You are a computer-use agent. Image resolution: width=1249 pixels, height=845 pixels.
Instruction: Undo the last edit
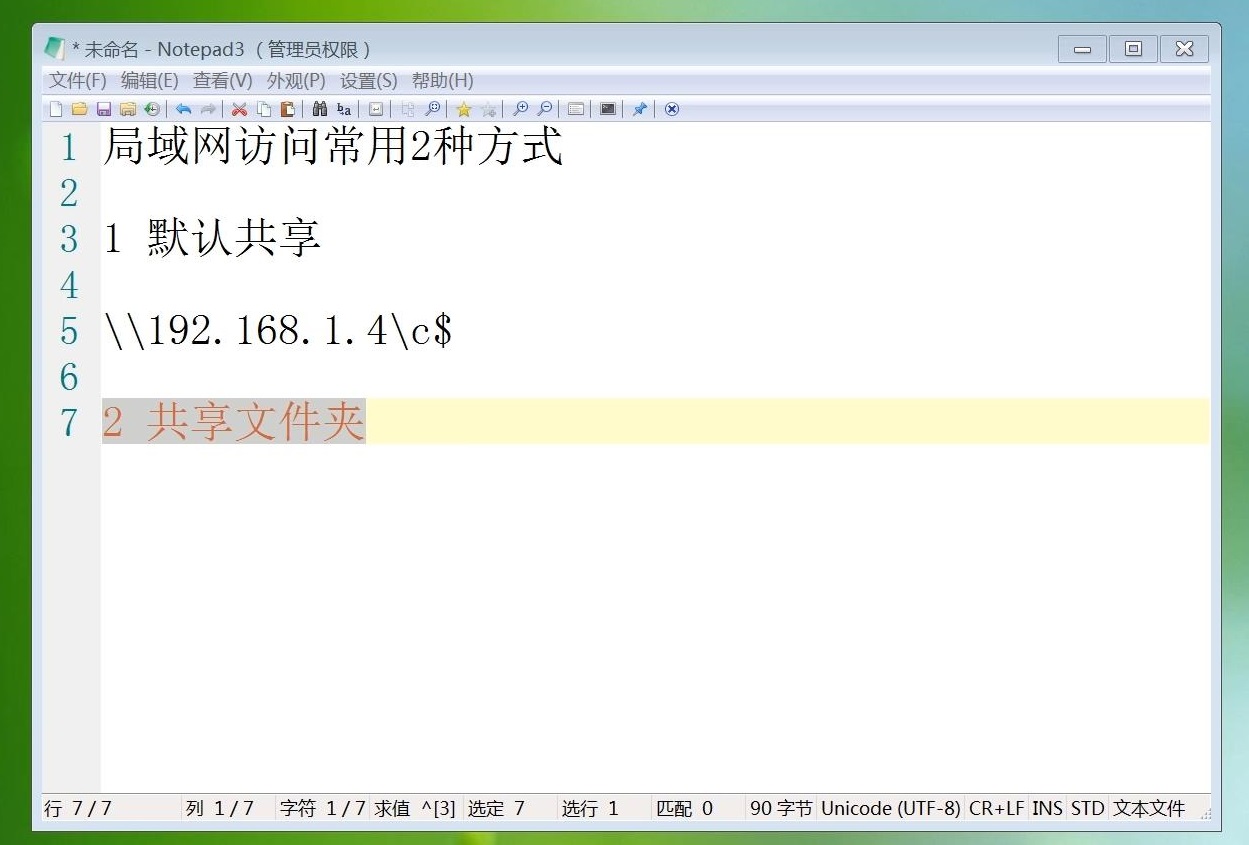pyautogui.click(x=183, y=109)
